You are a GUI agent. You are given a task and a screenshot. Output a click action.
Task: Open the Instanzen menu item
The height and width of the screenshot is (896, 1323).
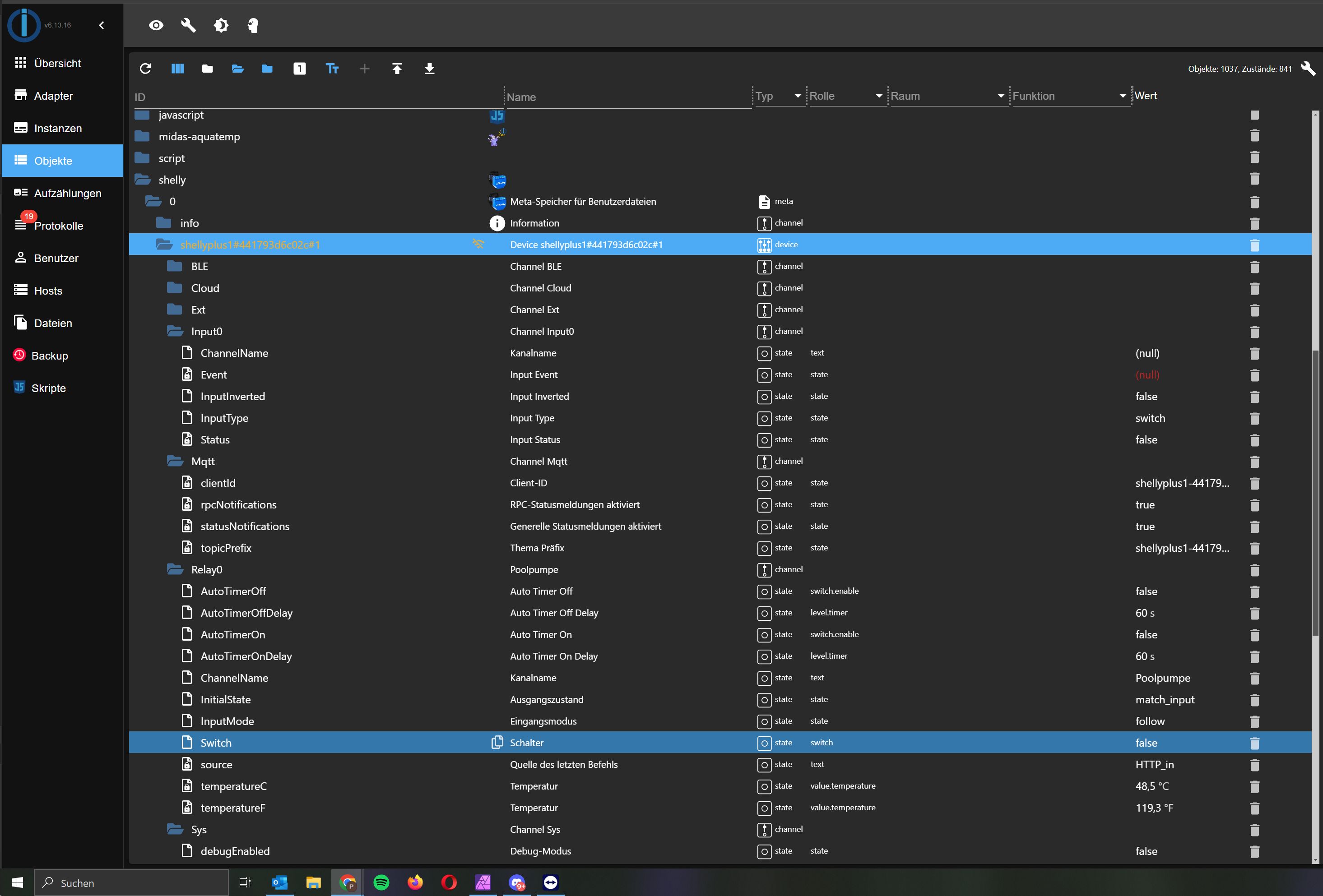[x=57, y=129]
